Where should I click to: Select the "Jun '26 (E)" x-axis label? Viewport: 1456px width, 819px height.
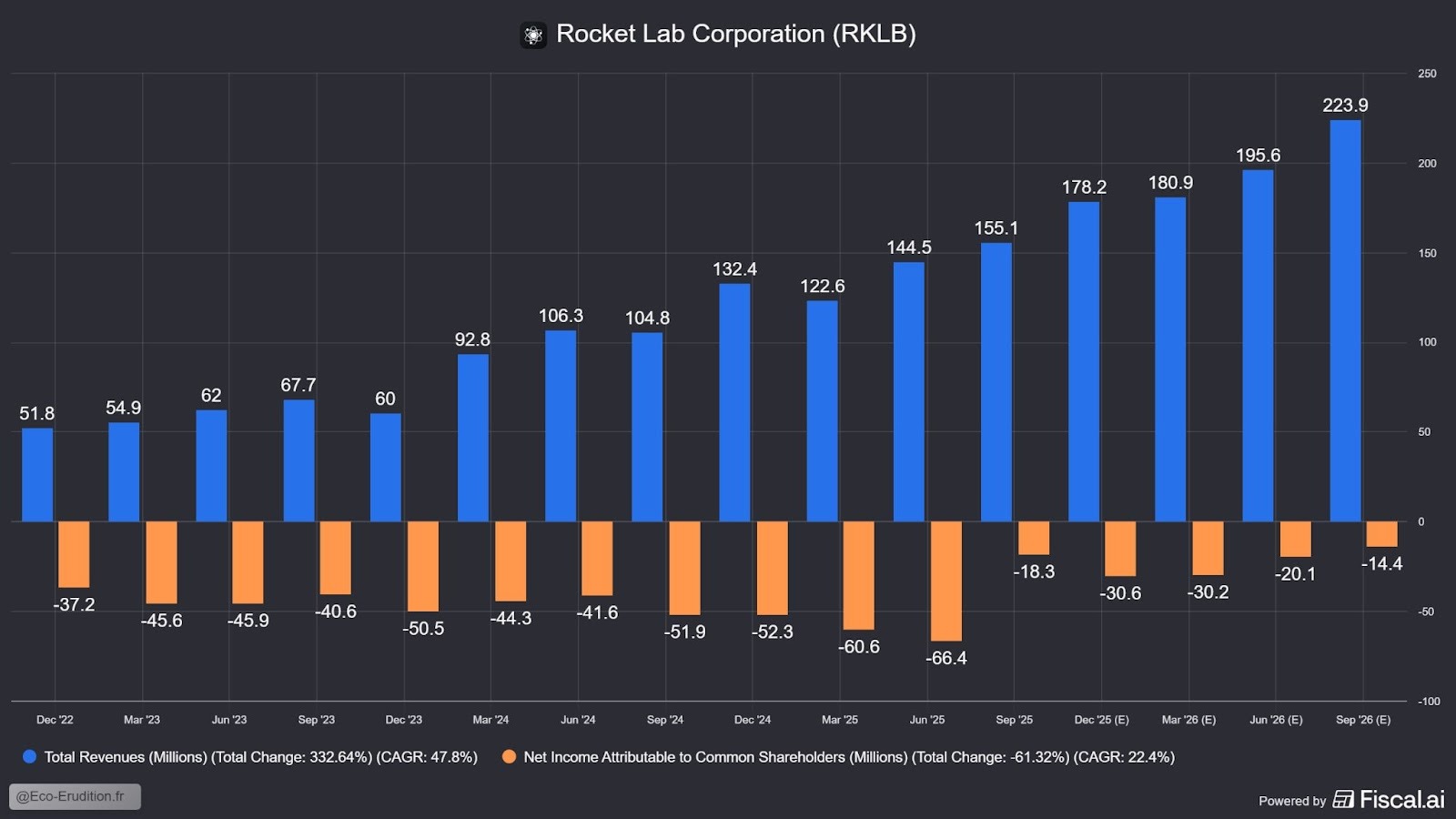click(1276, 720)
